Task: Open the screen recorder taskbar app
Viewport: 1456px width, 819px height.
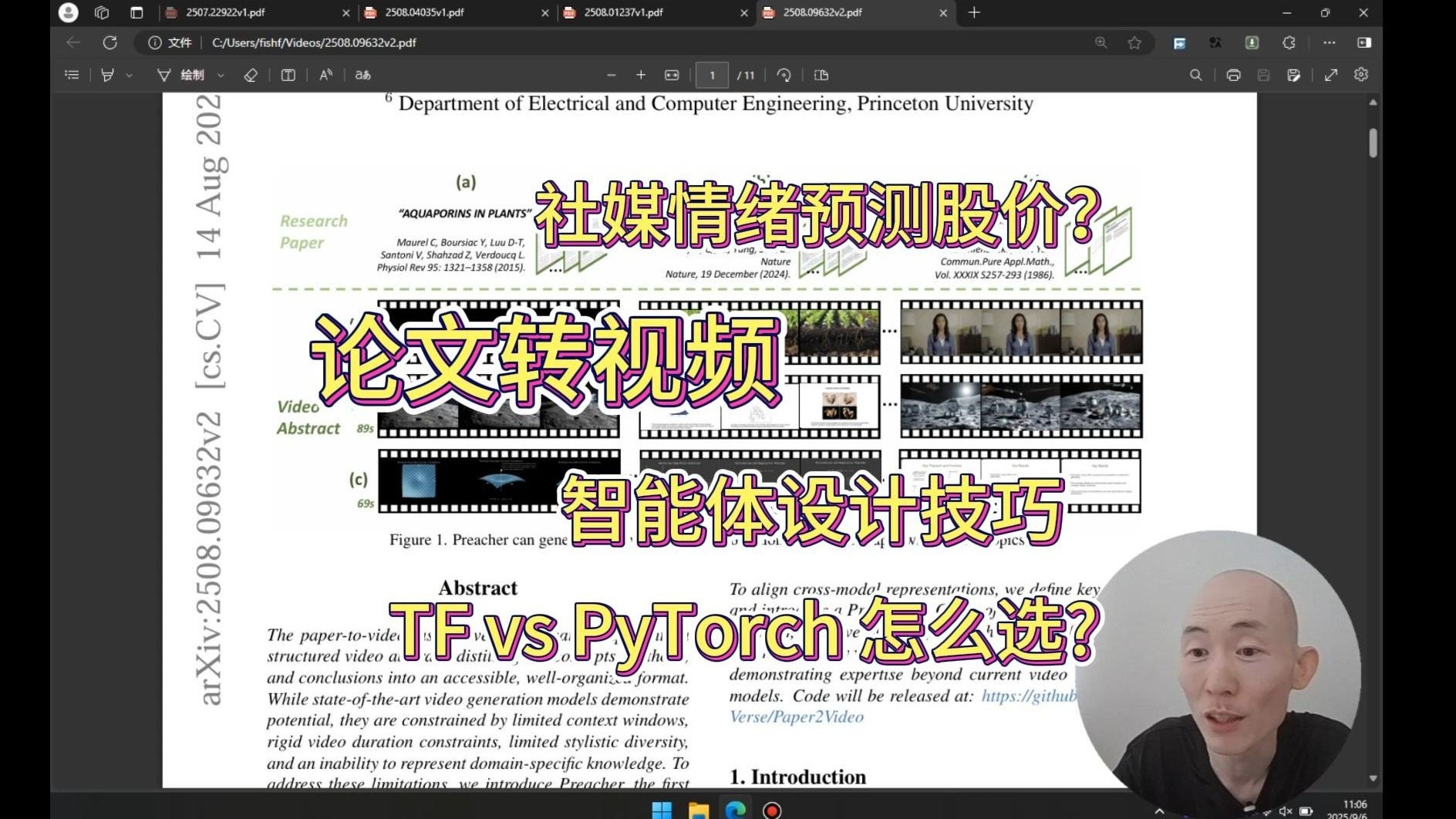Action: (x=772, y=810)
